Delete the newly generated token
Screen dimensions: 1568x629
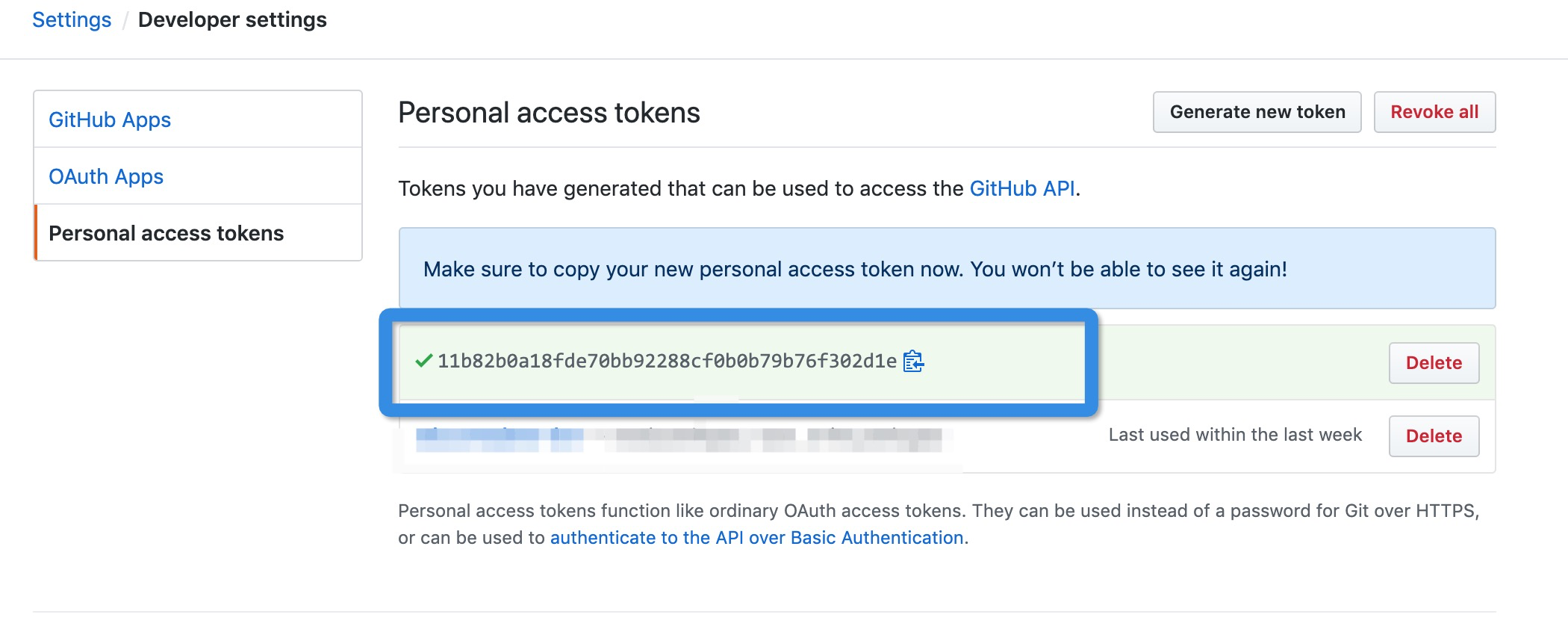tap(1434, 363)
